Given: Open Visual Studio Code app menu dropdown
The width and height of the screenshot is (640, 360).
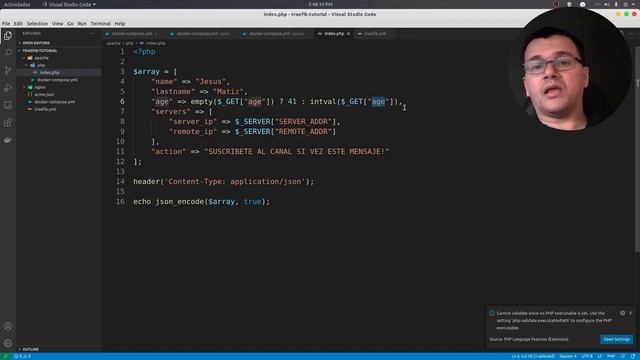Looking at the screenshot, I should pyautogui.click(x=69, y=4).
